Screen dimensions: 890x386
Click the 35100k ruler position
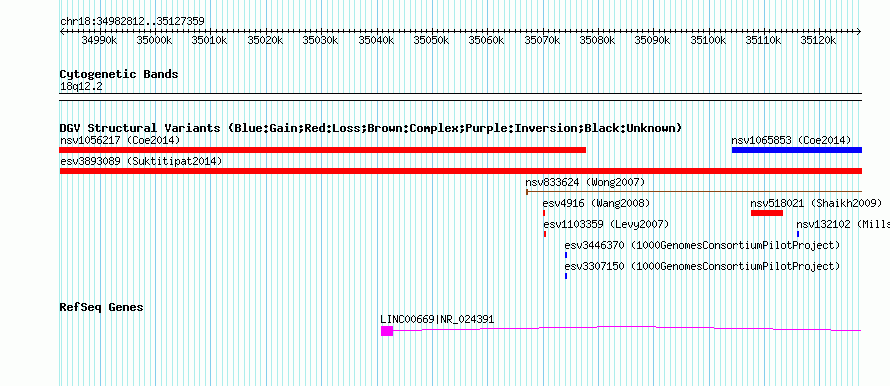[708, 41]
